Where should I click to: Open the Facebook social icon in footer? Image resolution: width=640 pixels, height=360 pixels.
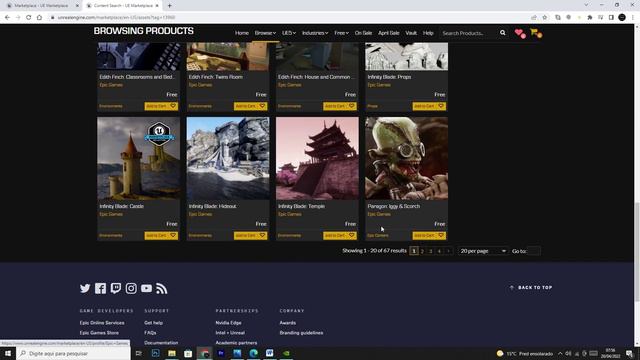click(100, 288)
